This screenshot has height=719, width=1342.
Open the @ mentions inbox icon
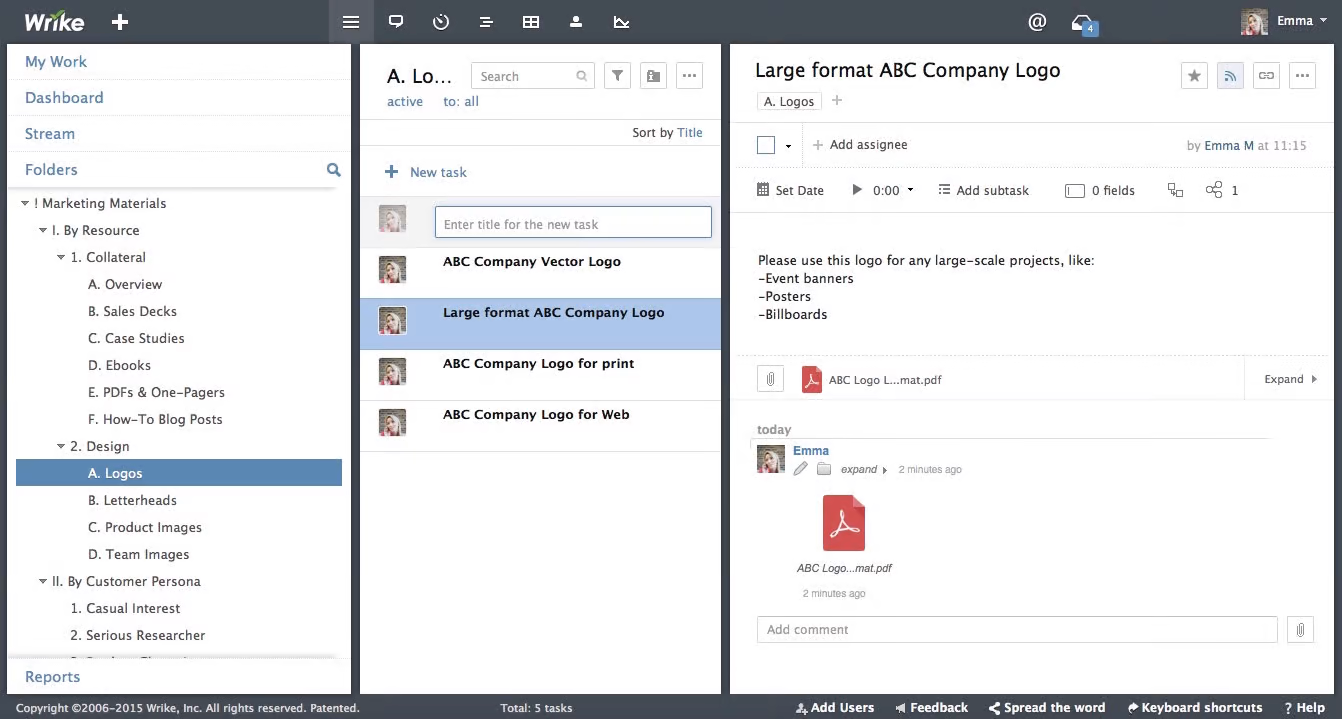click(x=1037, y=21)
